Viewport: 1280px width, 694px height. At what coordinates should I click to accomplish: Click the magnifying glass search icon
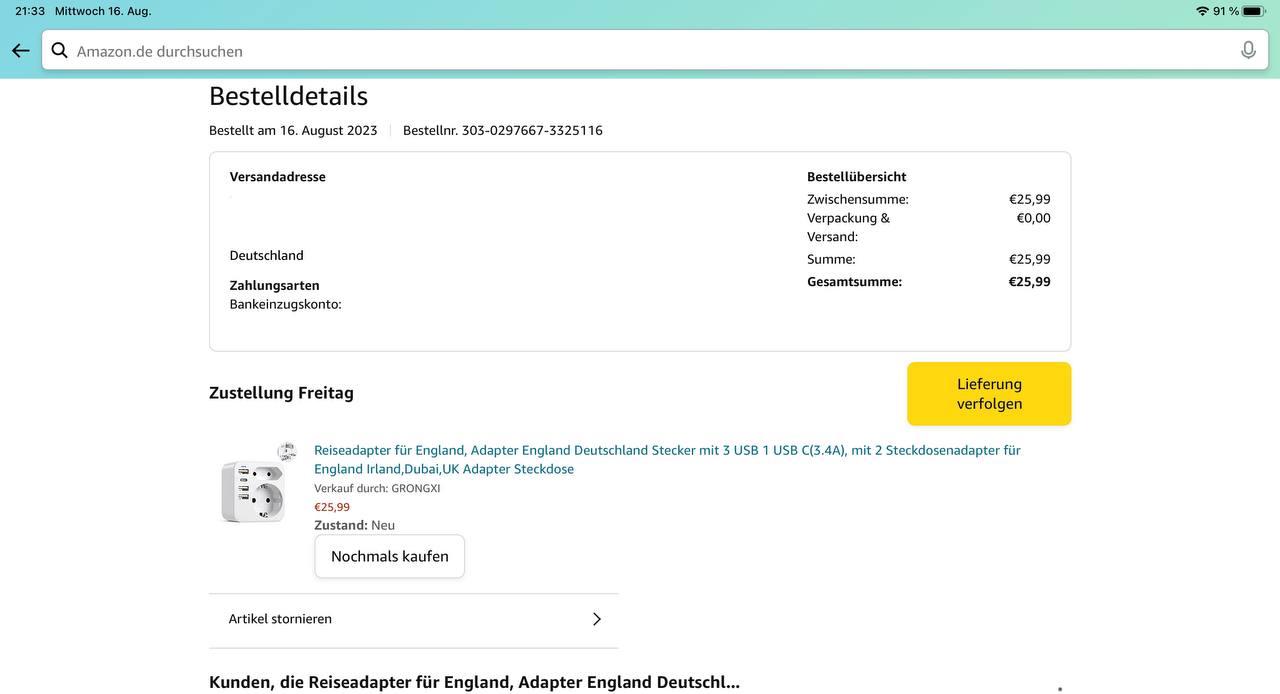click(x=60, y=51)
